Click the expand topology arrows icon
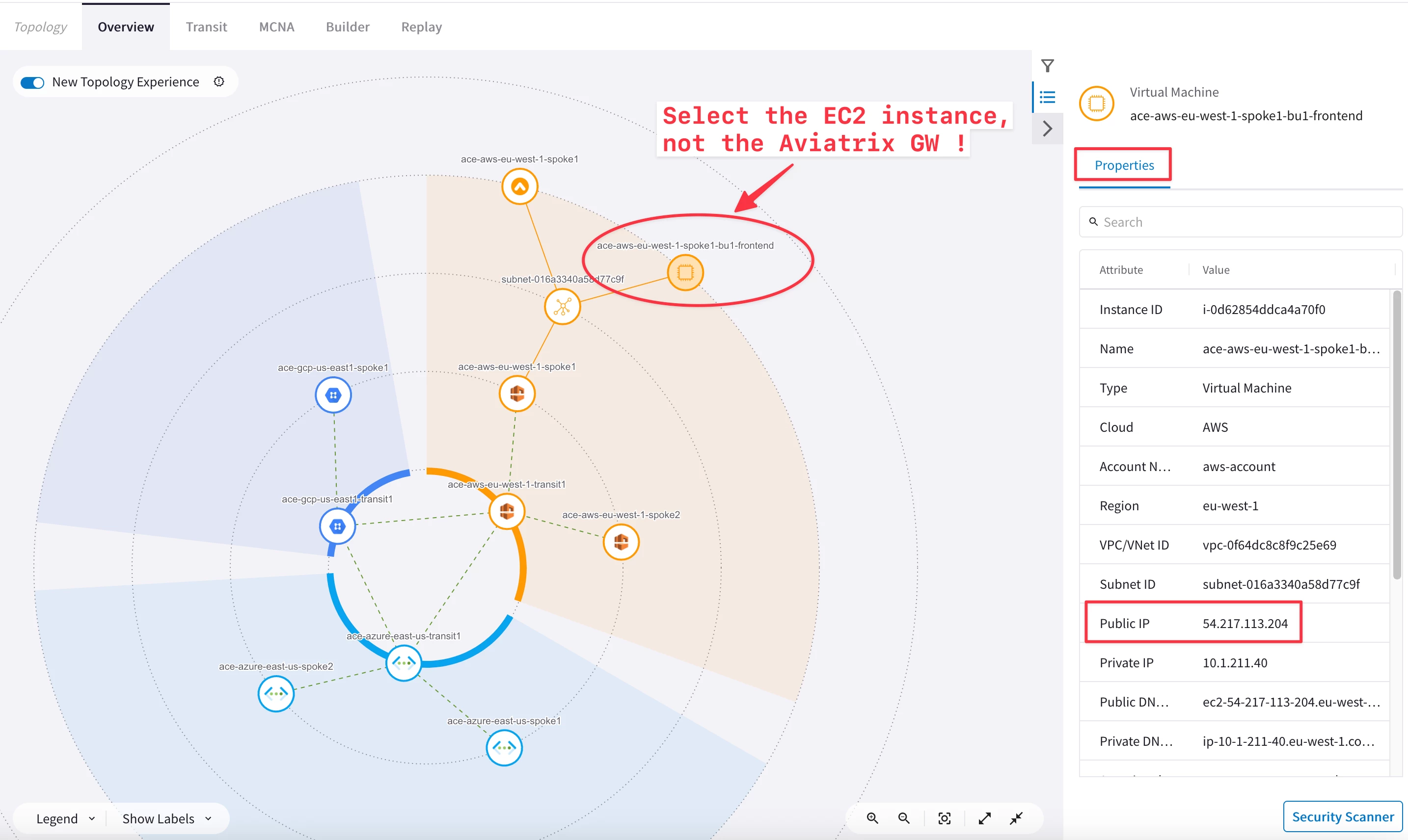Viewport: 1408px width, 840px height. tap(985, 818)
